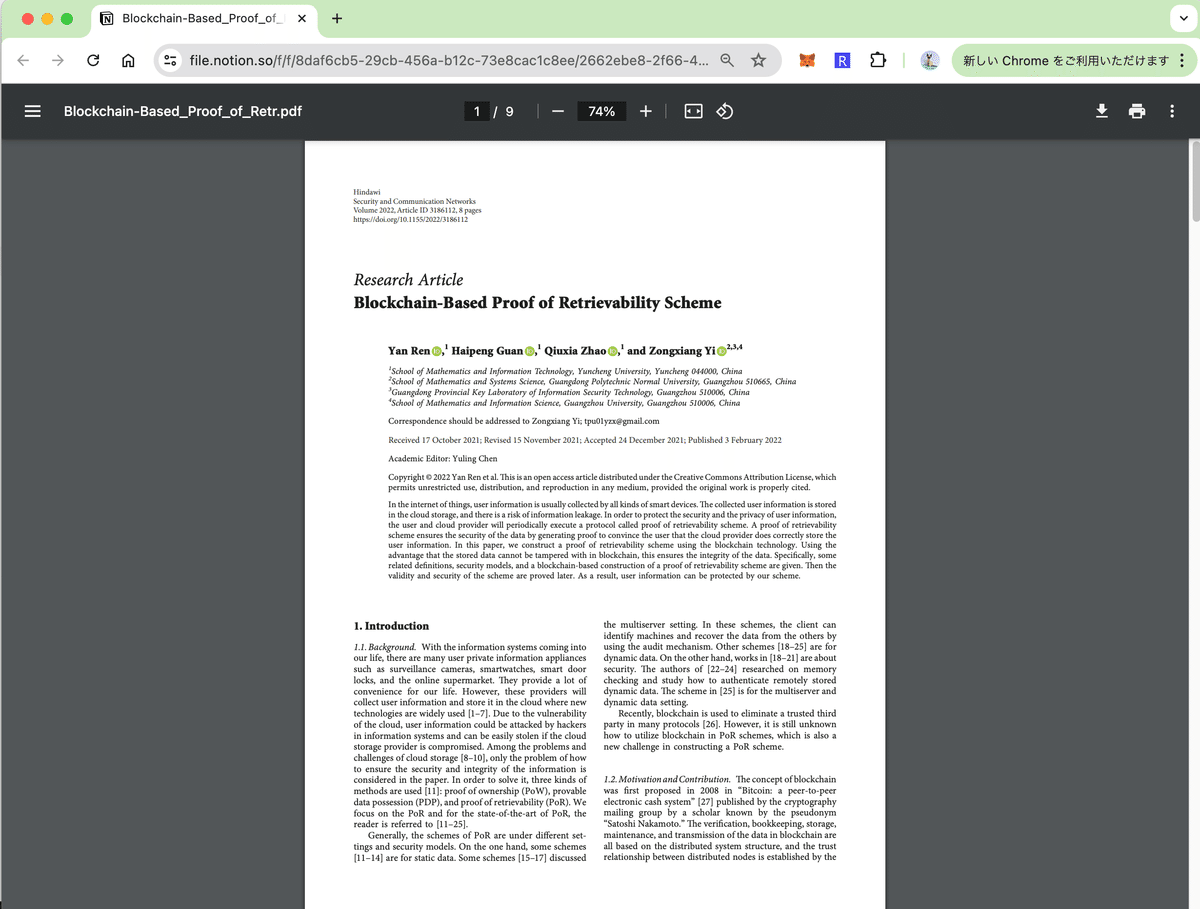Click the Received 17 October 2021 dates line
The height and width of the screenshot is (909, 1200).
click(x=585, y=440)
